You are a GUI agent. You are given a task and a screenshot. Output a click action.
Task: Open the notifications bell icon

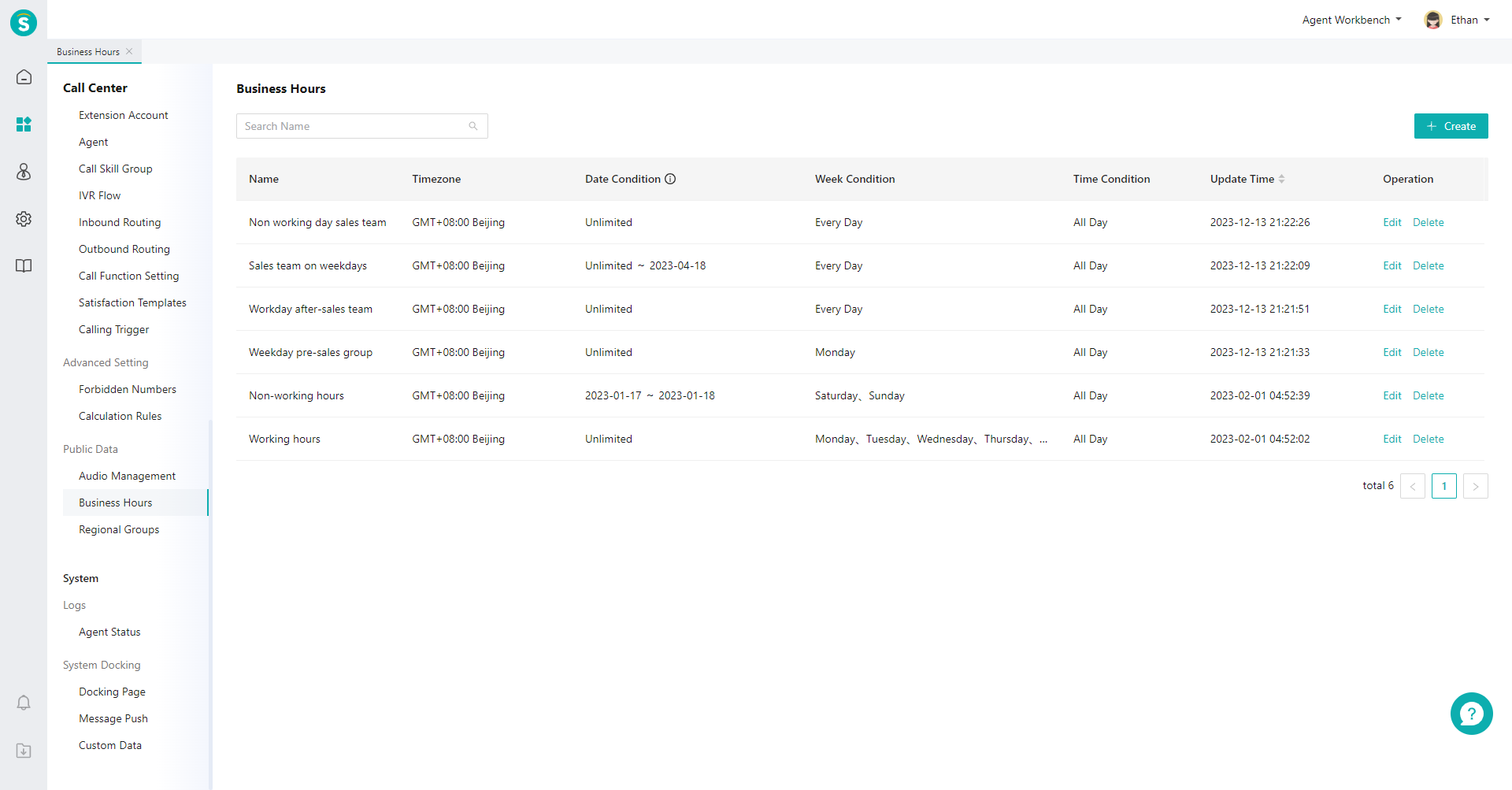(x=24, y=703)
